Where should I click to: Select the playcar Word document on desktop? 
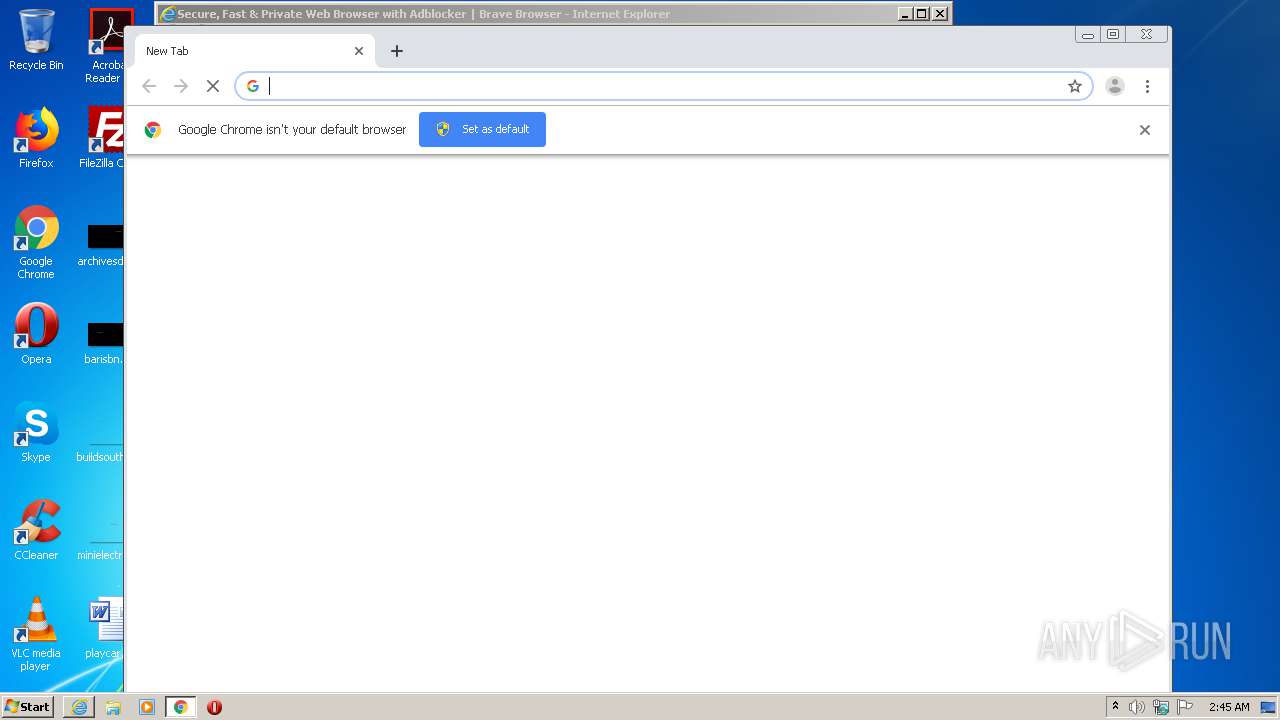pos(104,628)
